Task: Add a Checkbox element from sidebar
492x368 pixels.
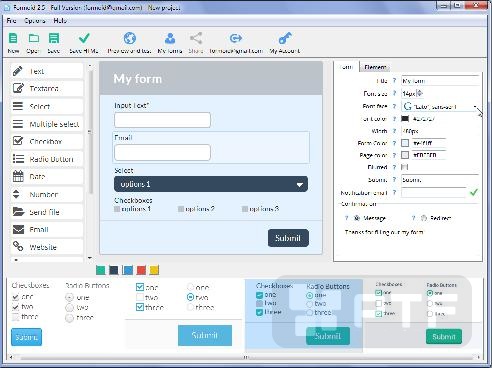Action: click(47, 141)
